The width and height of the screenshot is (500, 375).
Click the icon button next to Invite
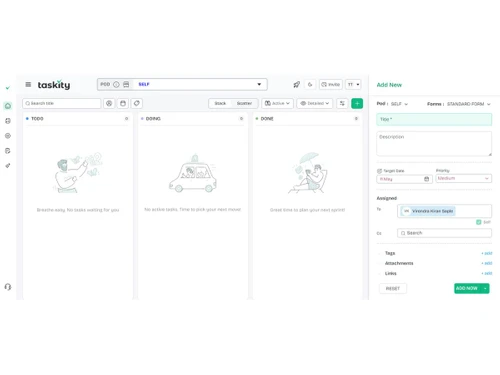click(310, 84)
